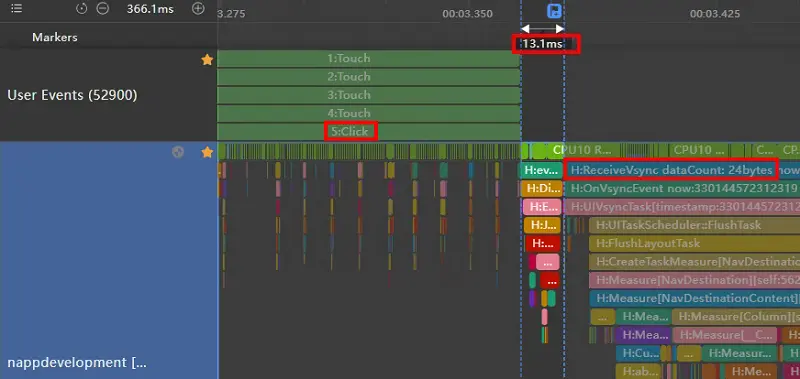Select the H:E... pink slice
The height and width of the screenshot is (379, 800).
pos(542,207)
